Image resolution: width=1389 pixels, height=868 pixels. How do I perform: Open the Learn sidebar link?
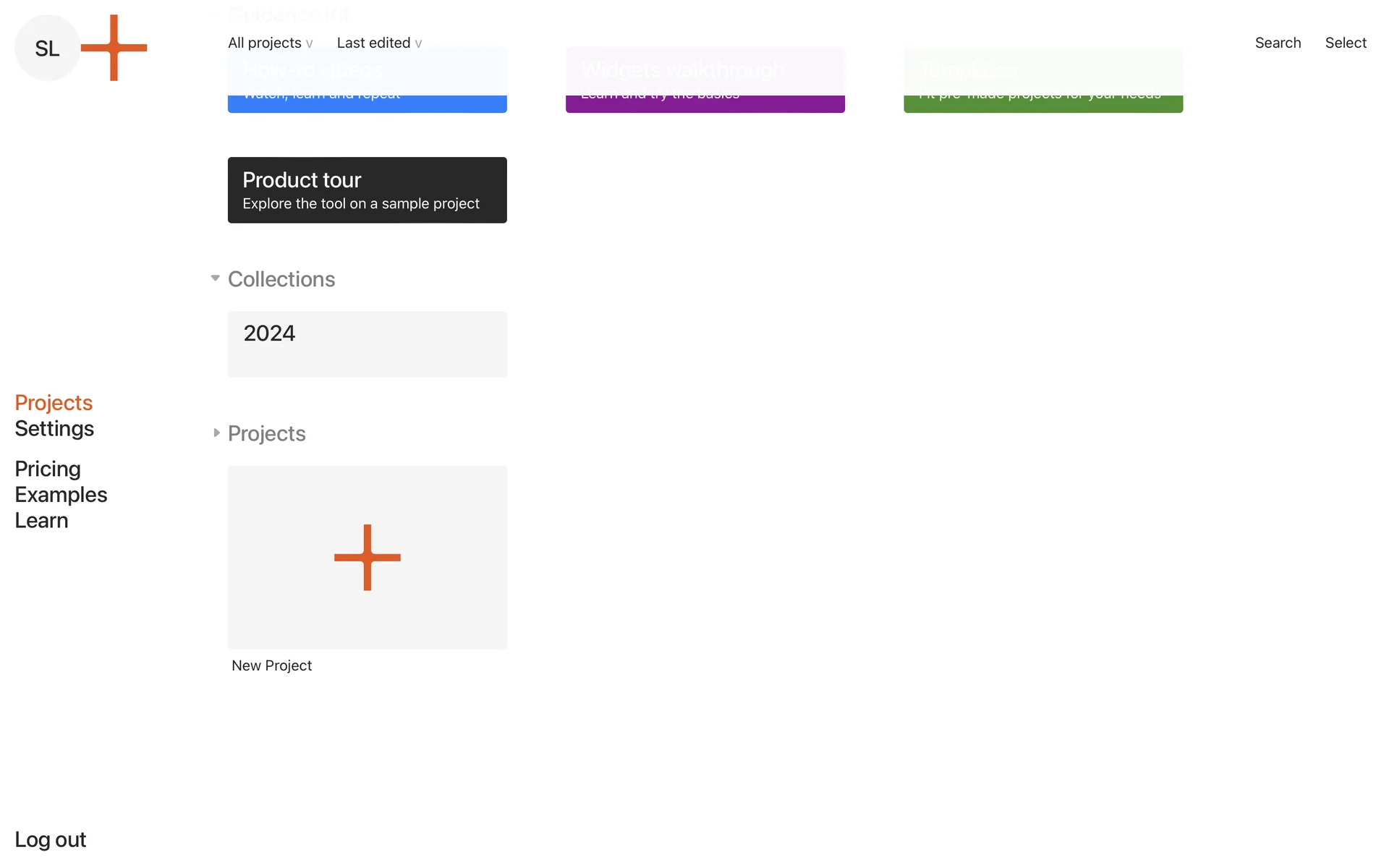click(41, 521)
